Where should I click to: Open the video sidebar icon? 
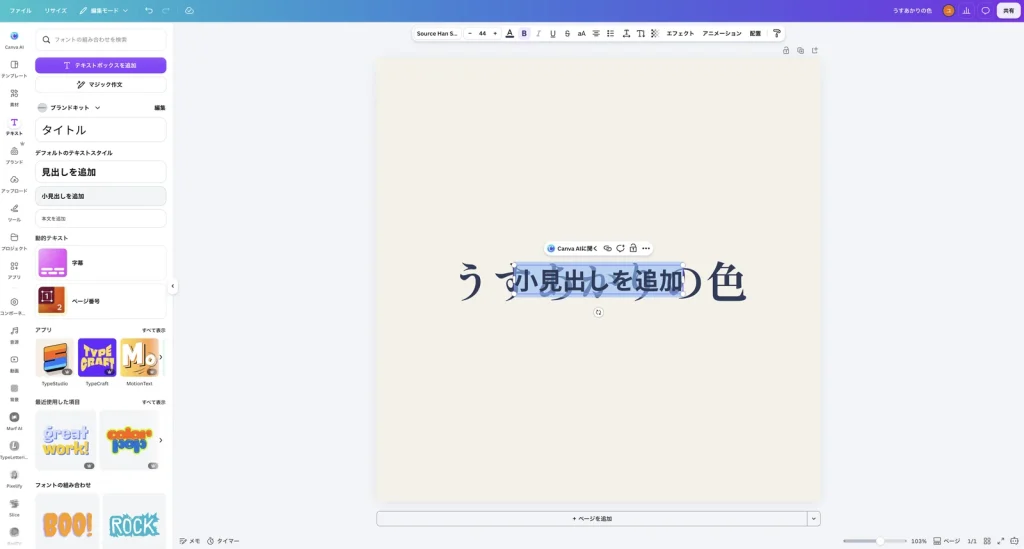(x=14, y=363)
